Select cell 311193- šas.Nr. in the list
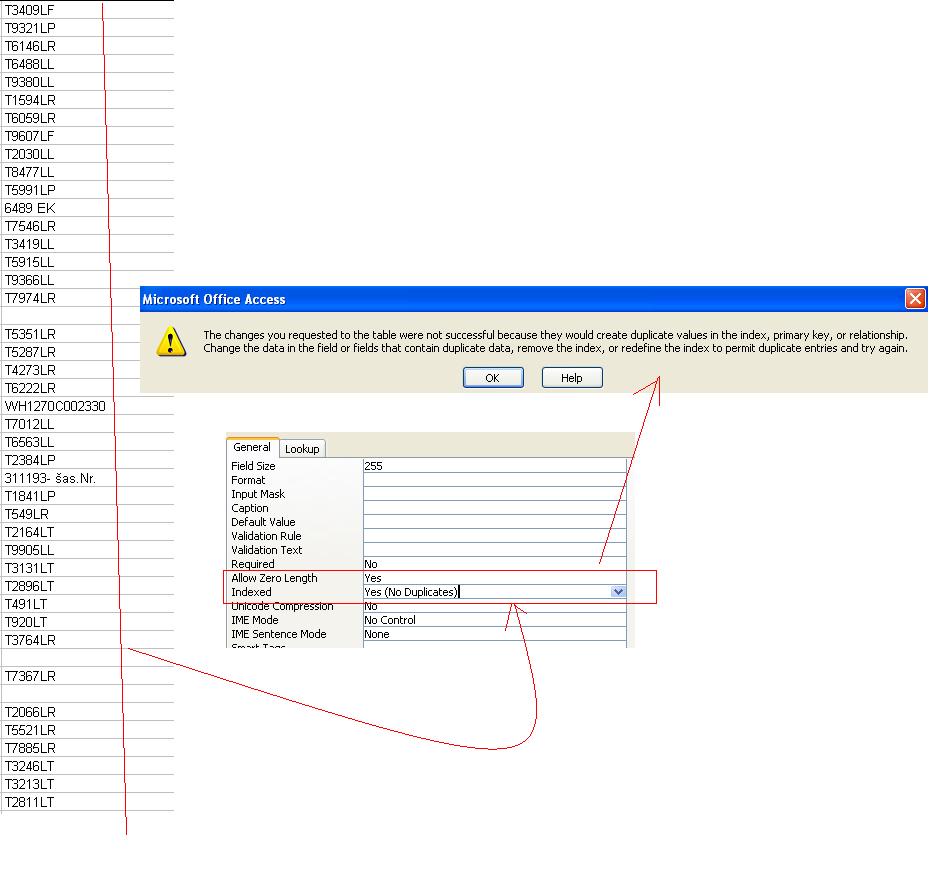The width and height of the screenshot is (935, 874). [x=88, y=478]
